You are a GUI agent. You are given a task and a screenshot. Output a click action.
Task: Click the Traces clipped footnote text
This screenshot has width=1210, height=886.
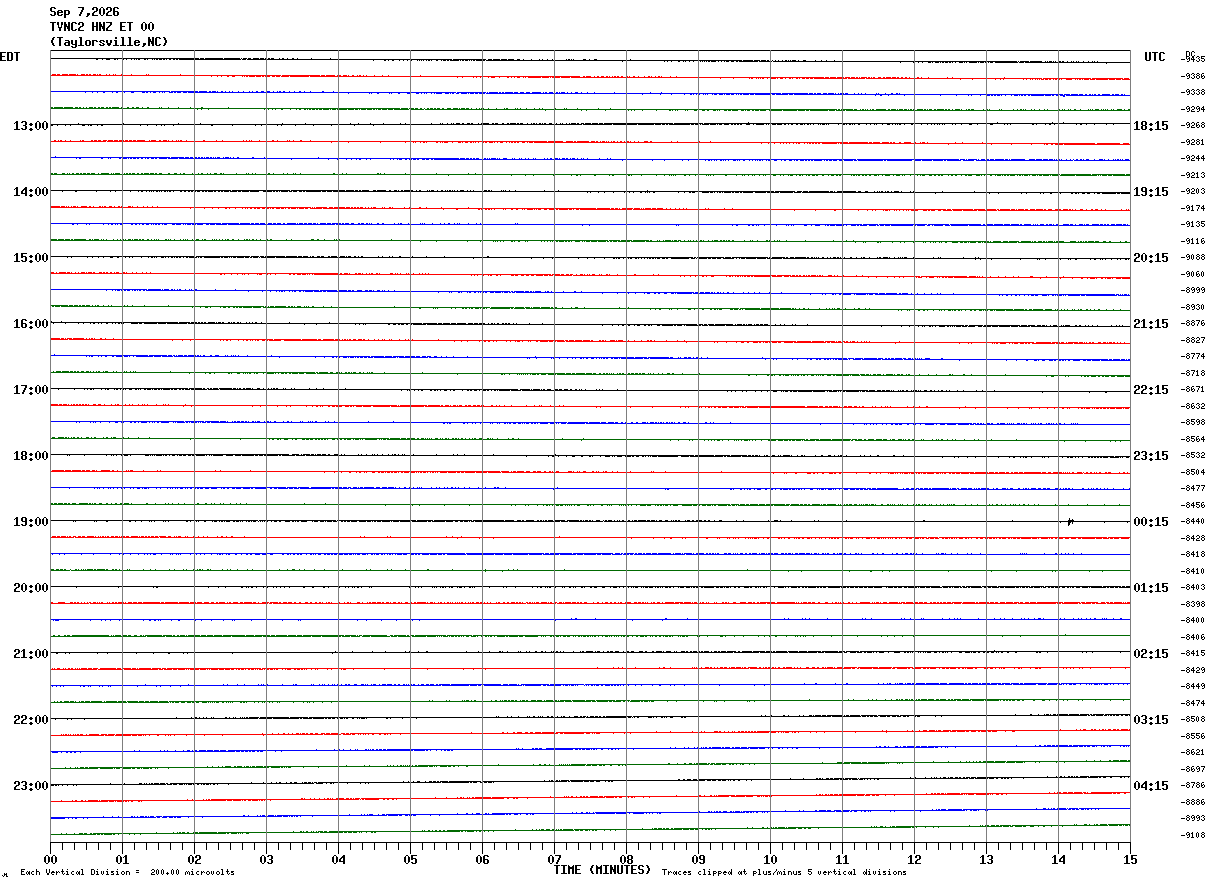point(784,873)
